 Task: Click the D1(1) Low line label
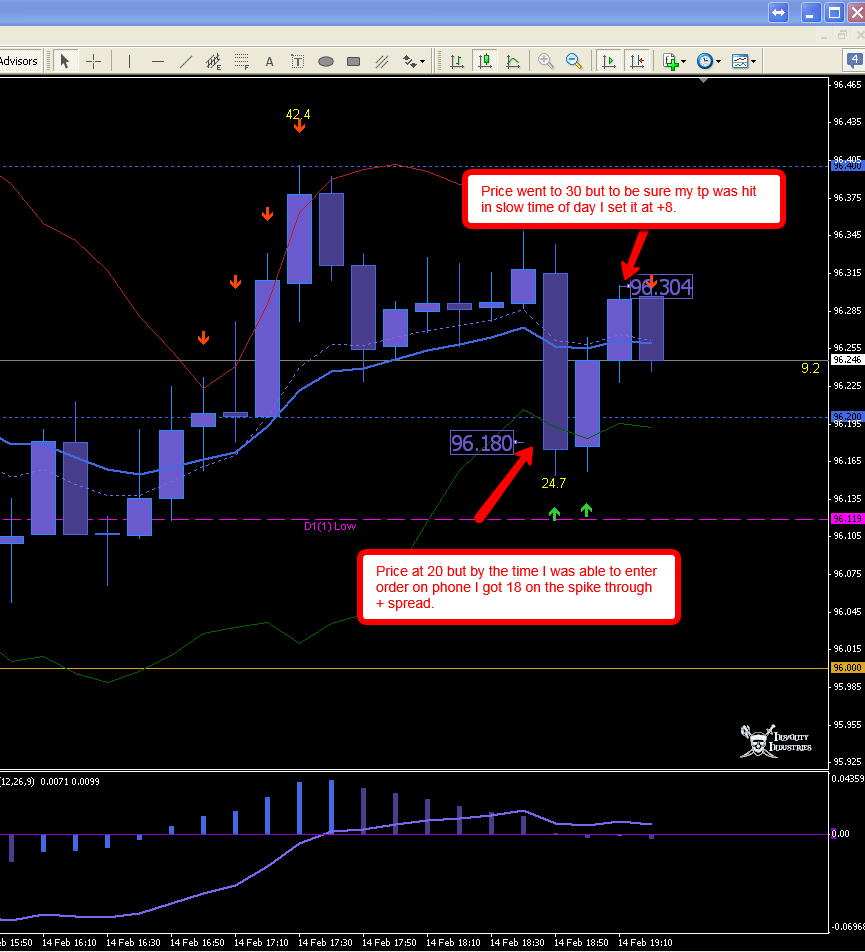[330, 526]
